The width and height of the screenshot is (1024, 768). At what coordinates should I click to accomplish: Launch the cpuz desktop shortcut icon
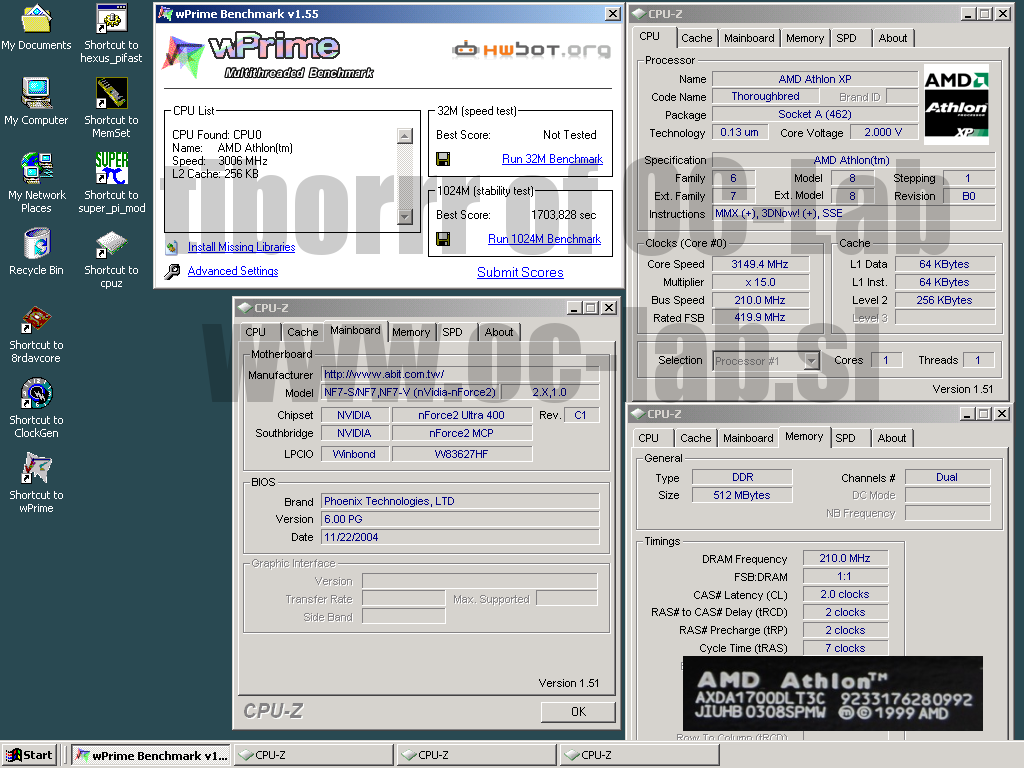click(x=111, y=244)
